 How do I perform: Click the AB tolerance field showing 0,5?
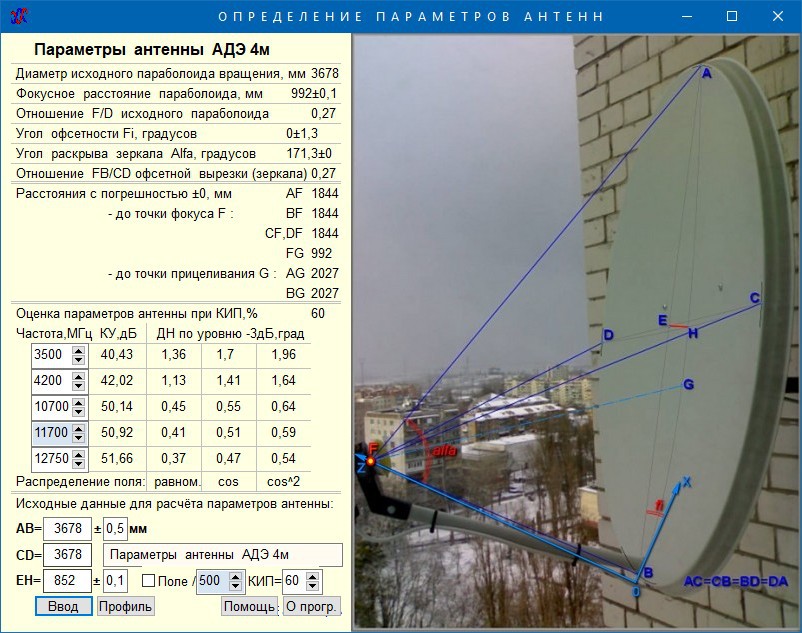[115, 529]
